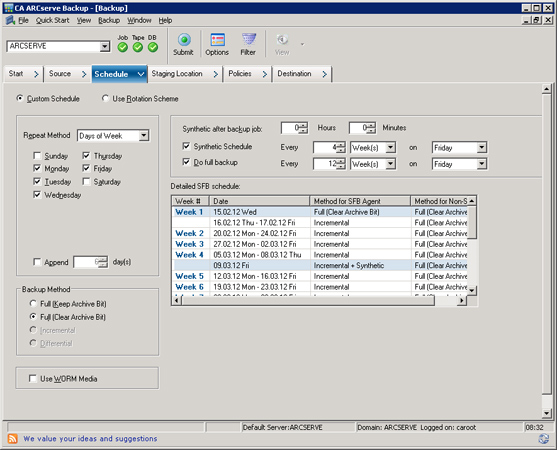Open Synthetic Schedule Friday day dropdown
Image resolution: width=557 pixels, height=450 pixels.
481,147
